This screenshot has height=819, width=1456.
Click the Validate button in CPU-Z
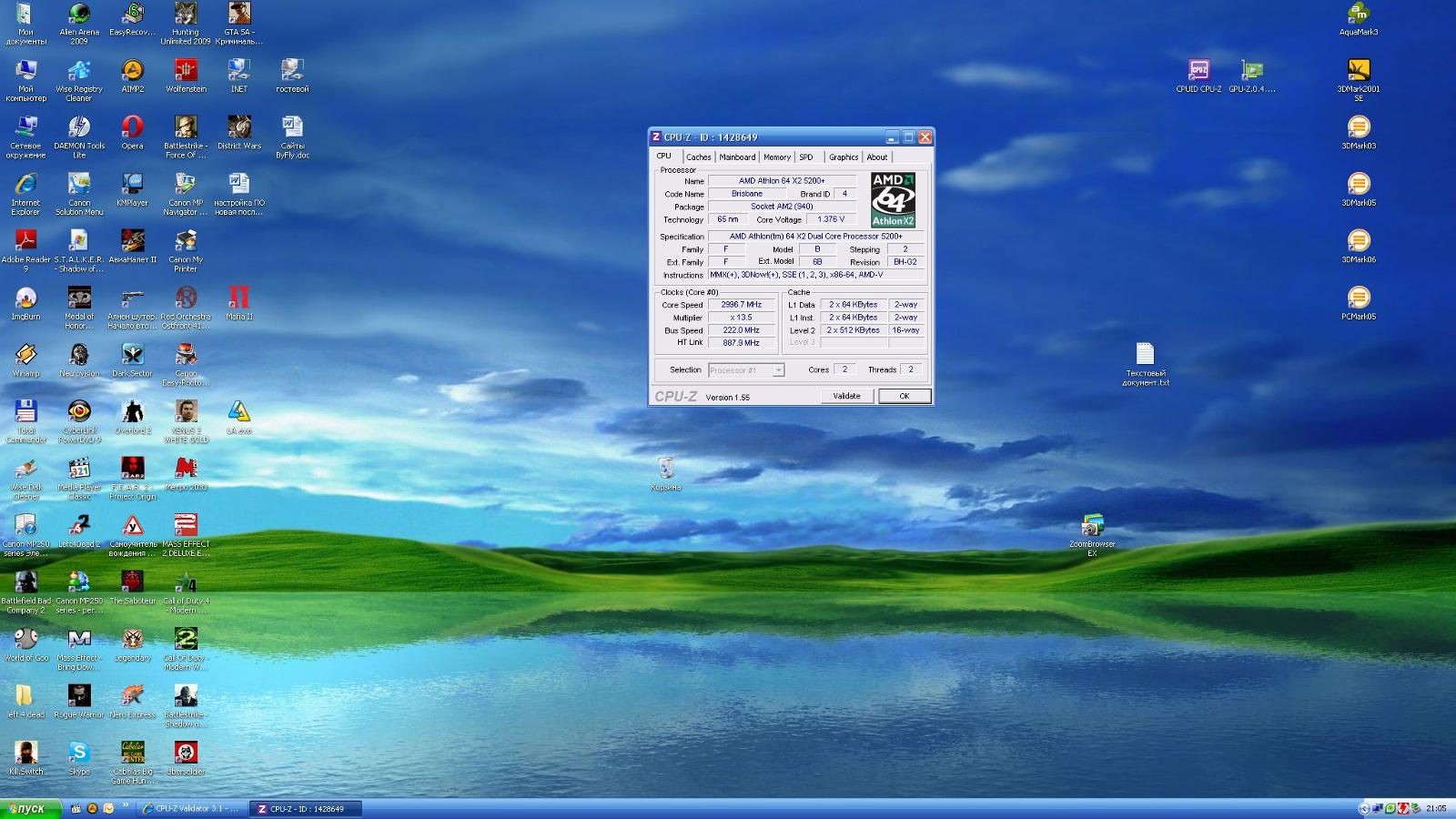[x=847, y=396]
